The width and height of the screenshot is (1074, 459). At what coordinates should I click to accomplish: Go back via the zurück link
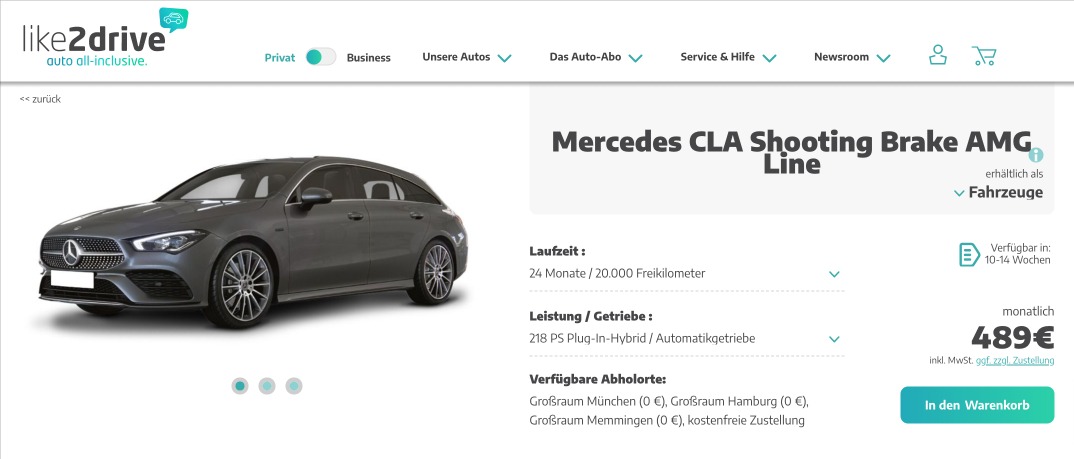pos(40,99)
